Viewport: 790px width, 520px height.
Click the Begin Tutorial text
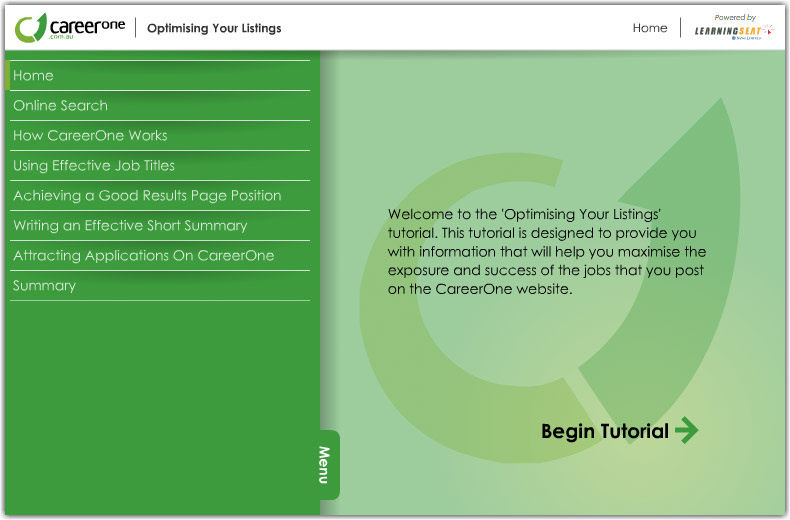tap(605, 431)
